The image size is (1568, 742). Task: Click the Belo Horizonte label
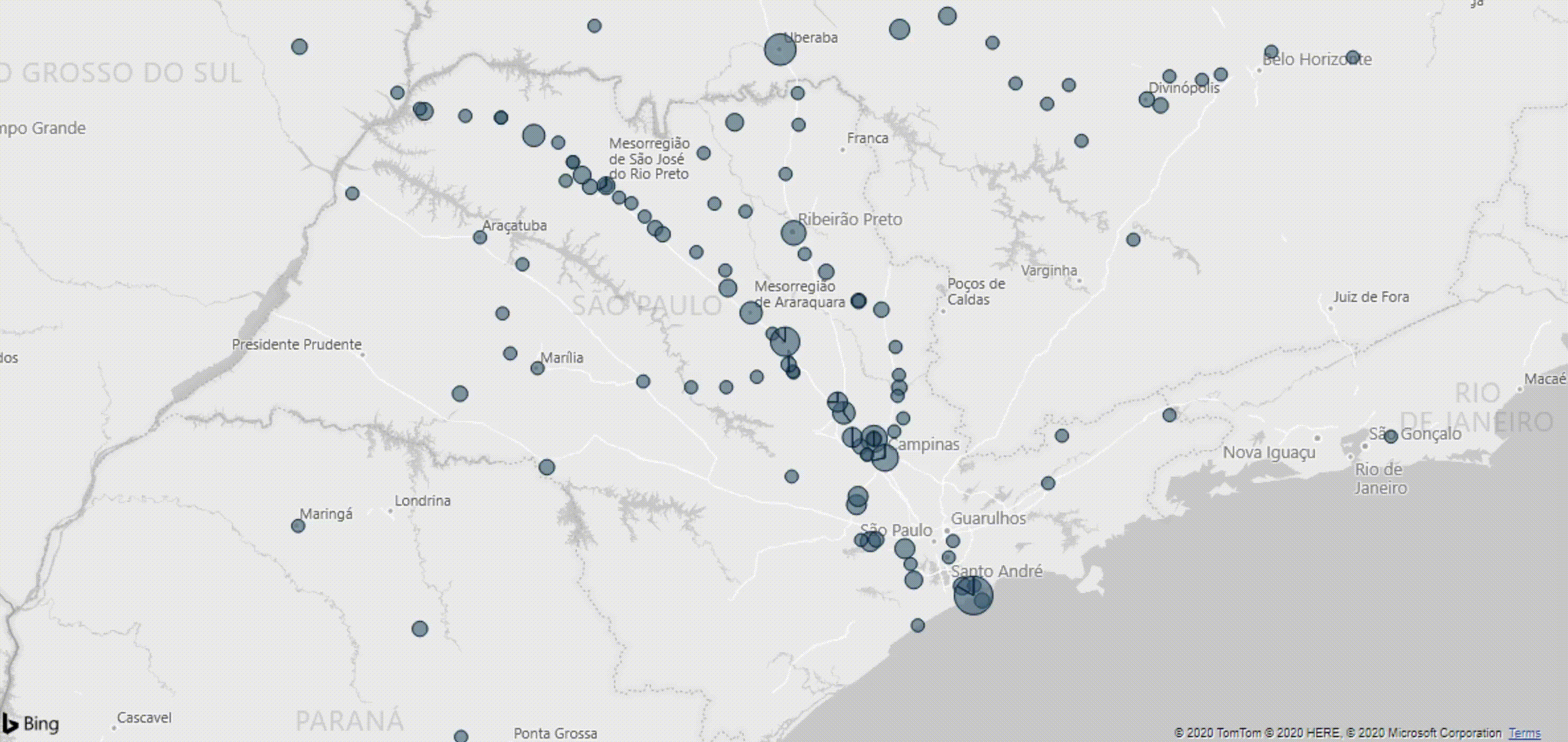pyautogui.click(x=1317, y=60)
